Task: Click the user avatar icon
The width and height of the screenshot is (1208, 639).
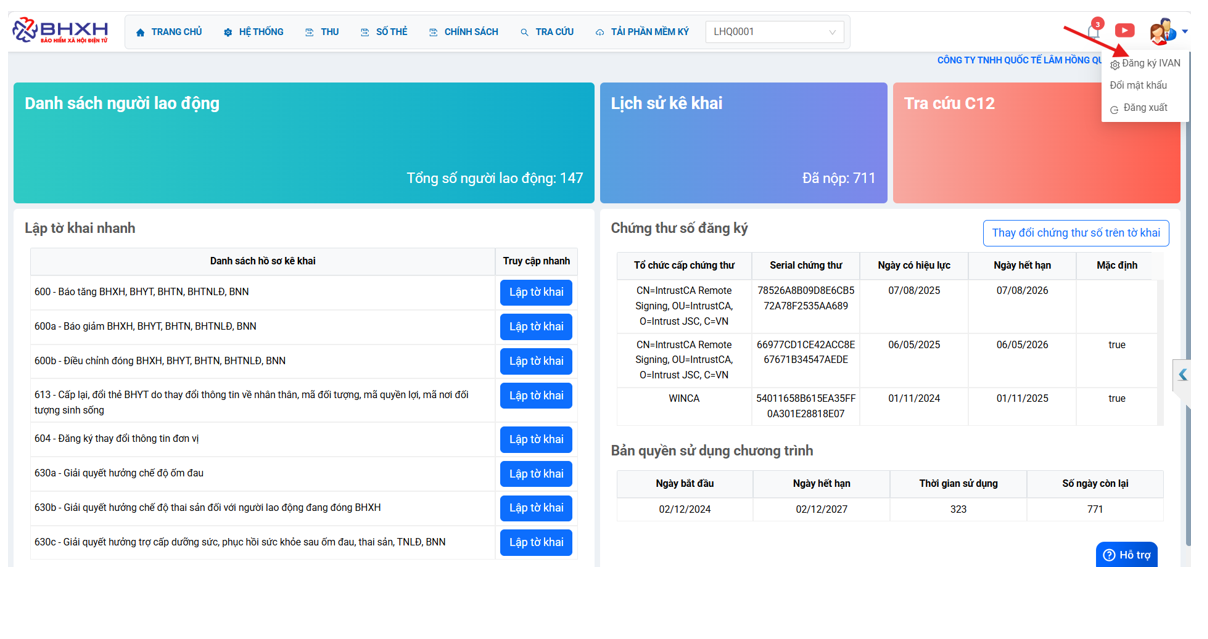Action: coord(1160,32)
